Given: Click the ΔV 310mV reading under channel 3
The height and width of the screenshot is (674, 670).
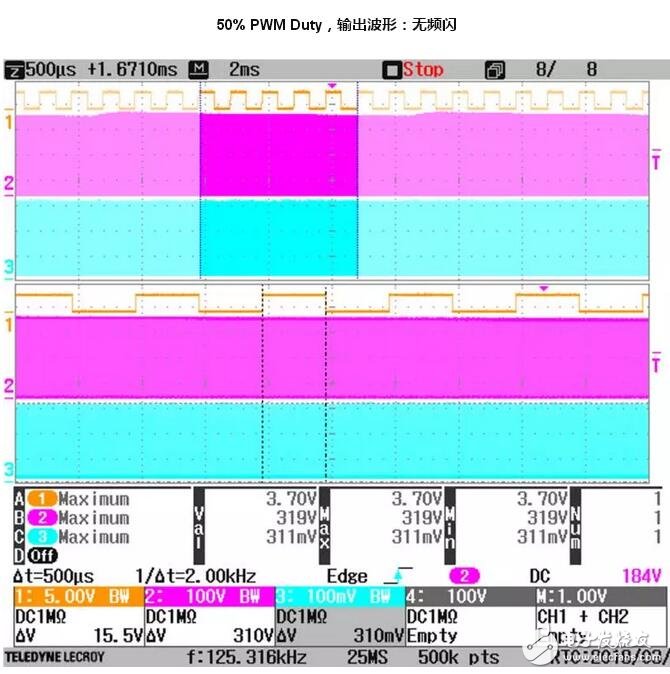Looking at the screenshot, I should click(x=340, y=635).
